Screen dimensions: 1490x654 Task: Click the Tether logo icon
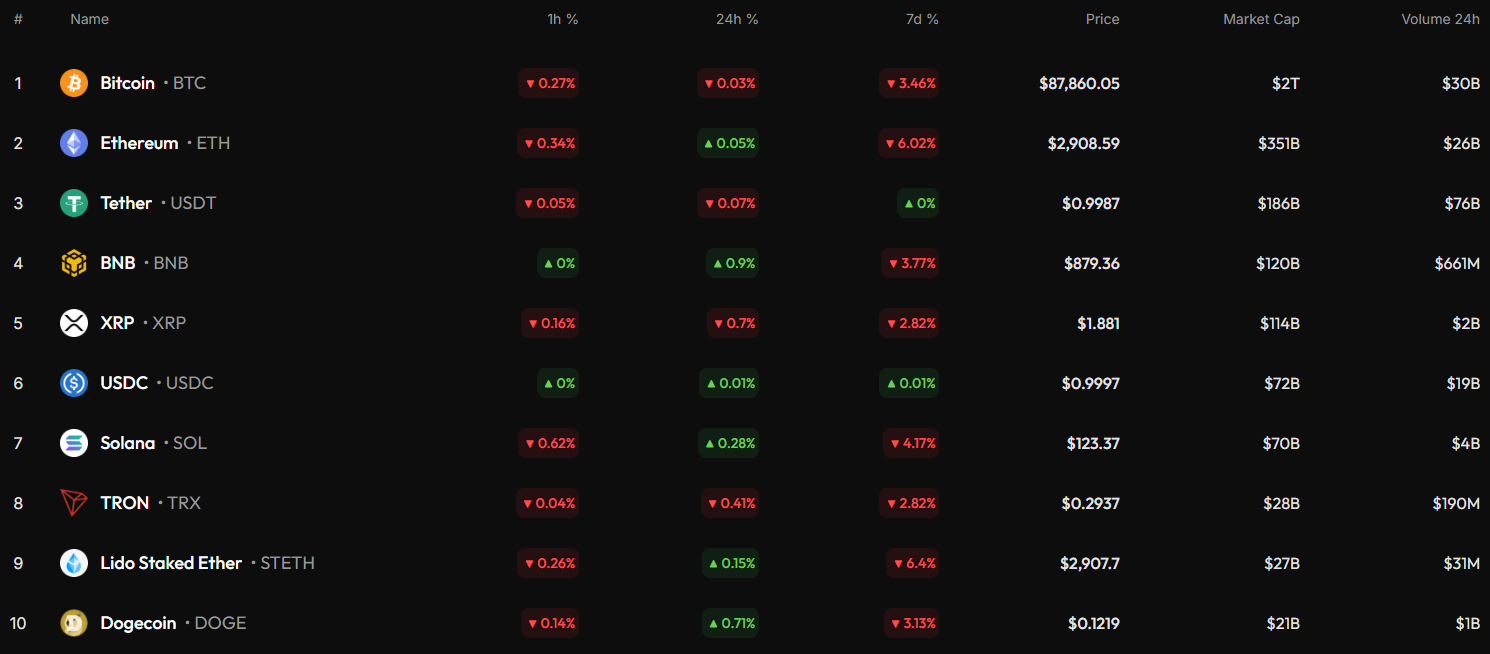coord(74,203)
